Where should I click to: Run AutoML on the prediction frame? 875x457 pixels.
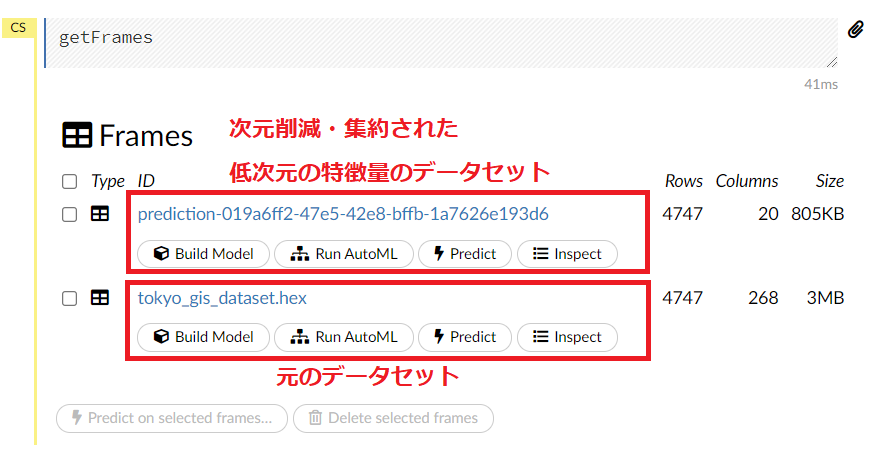(343, 254)
